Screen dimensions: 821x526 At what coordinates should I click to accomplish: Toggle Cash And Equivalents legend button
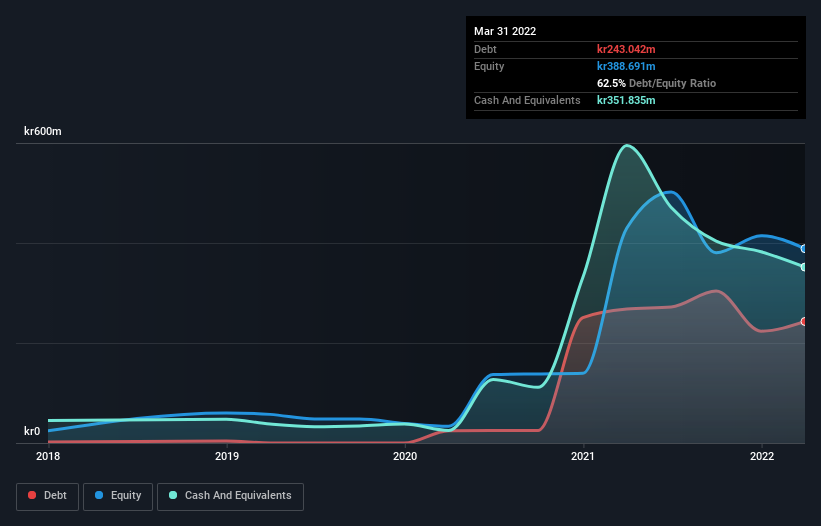tap(230, 496)
